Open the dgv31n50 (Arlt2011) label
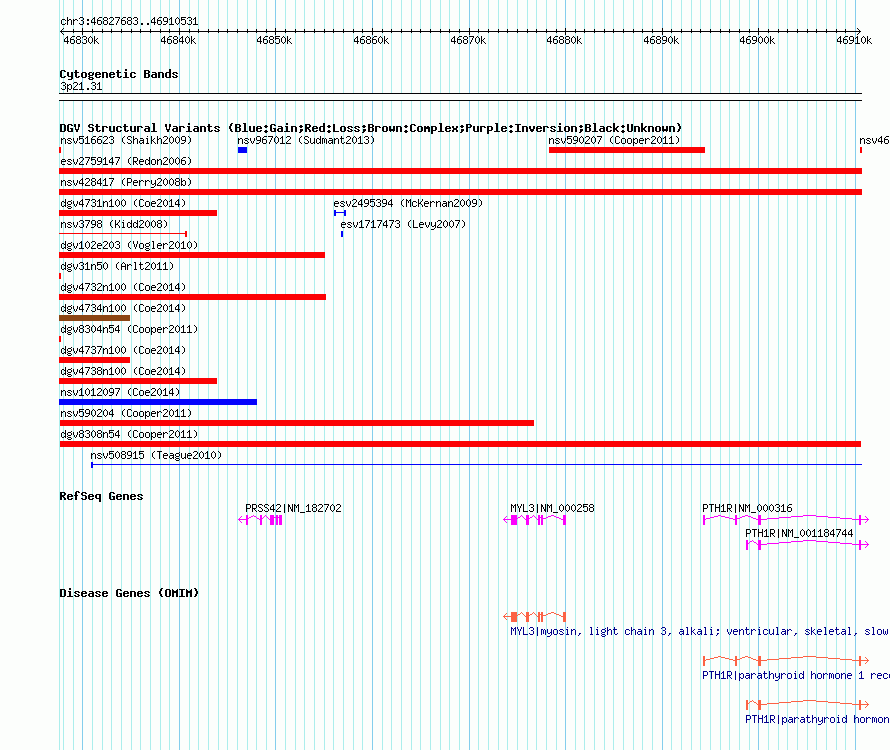 point(117,266)
